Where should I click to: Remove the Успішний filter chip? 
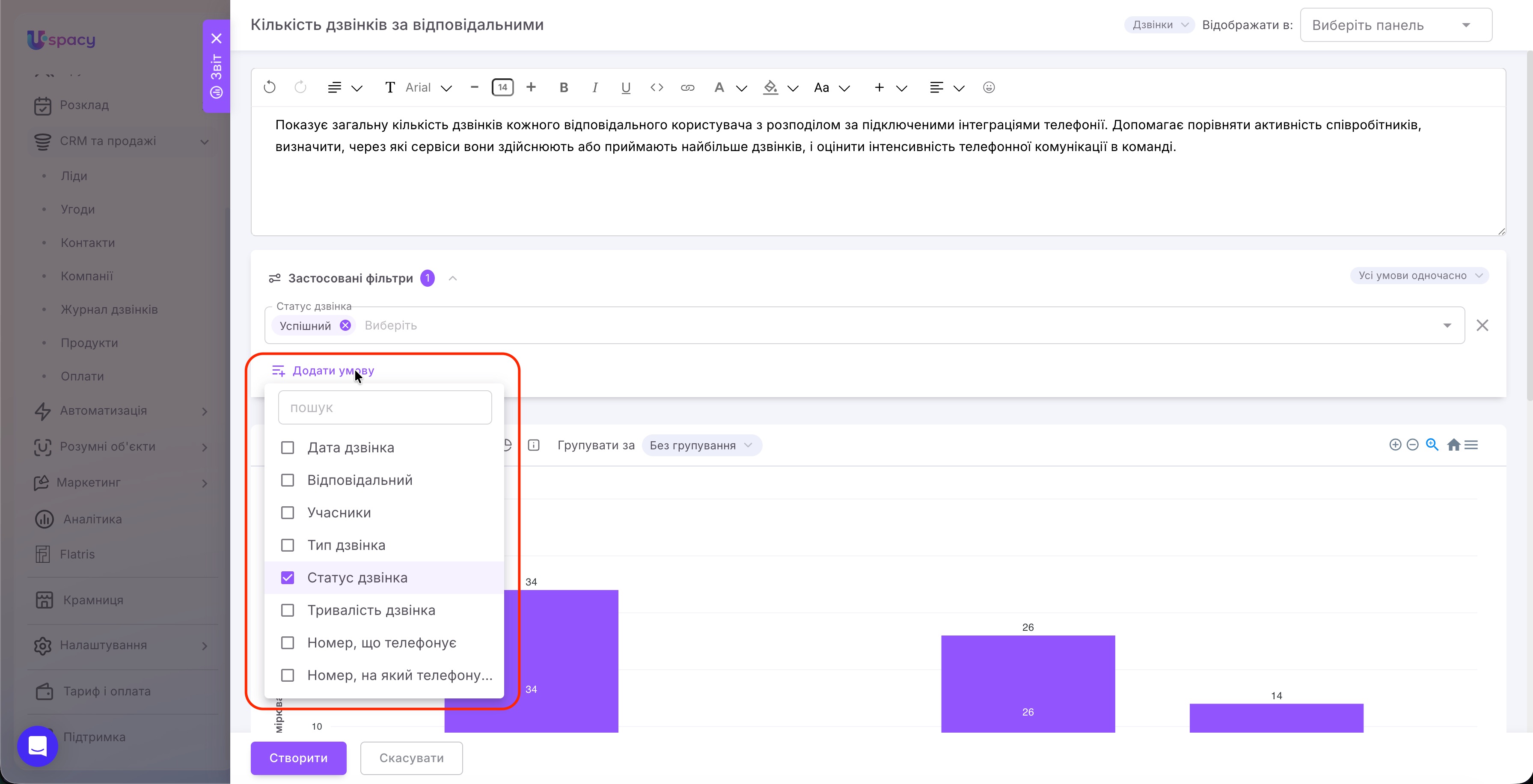[x=345, y=326]
